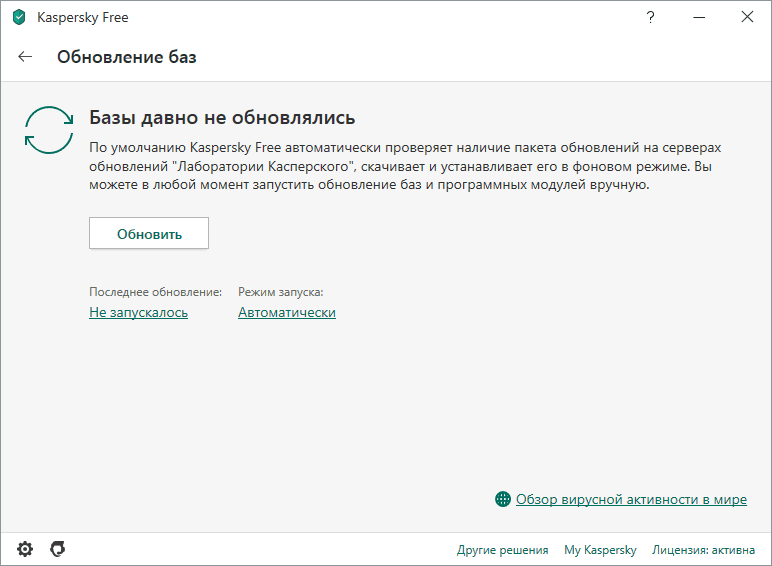772x566 pixels.
Task: Open support via the headset icon
Action: point(58,549)
